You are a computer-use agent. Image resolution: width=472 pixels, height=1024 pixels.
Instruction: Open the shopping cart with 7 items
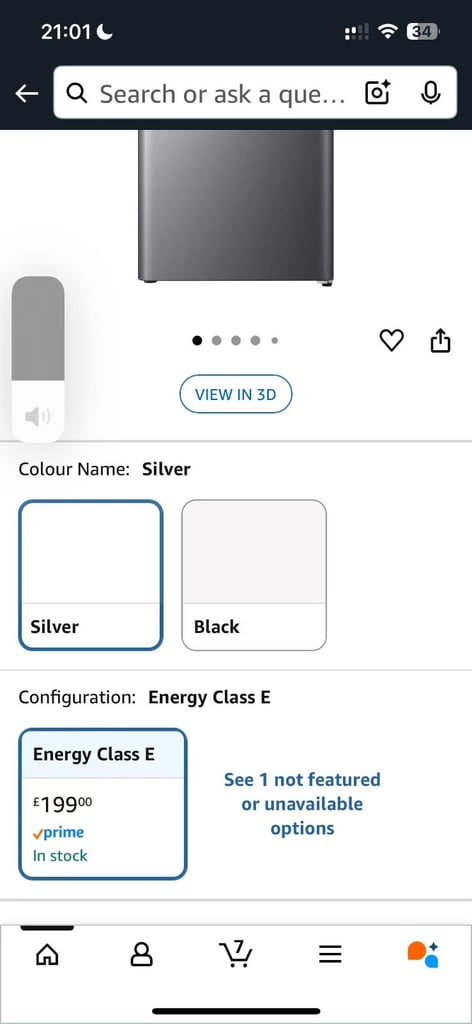[x=236, y=954]
